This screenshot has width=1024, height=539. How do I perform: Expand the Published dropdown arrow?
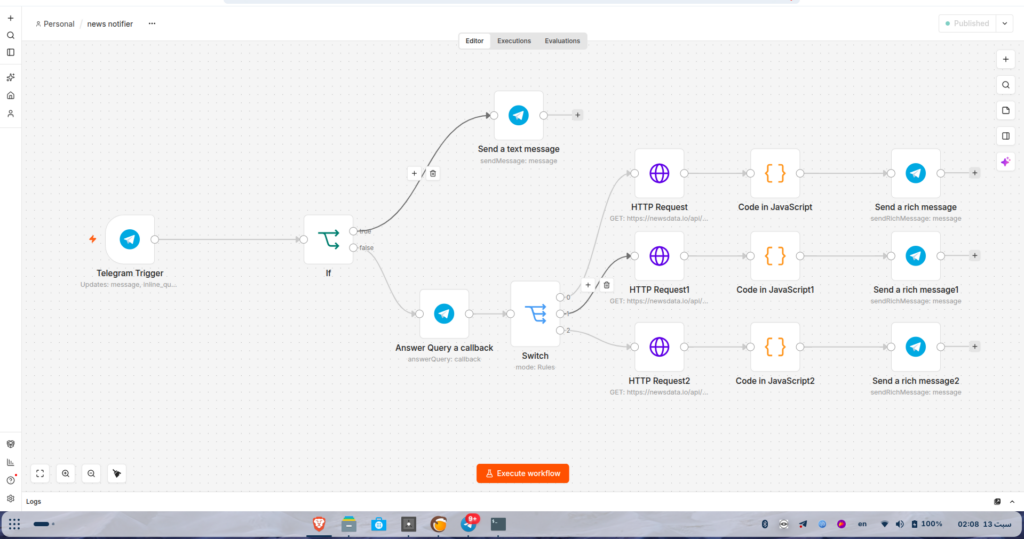1005,24
